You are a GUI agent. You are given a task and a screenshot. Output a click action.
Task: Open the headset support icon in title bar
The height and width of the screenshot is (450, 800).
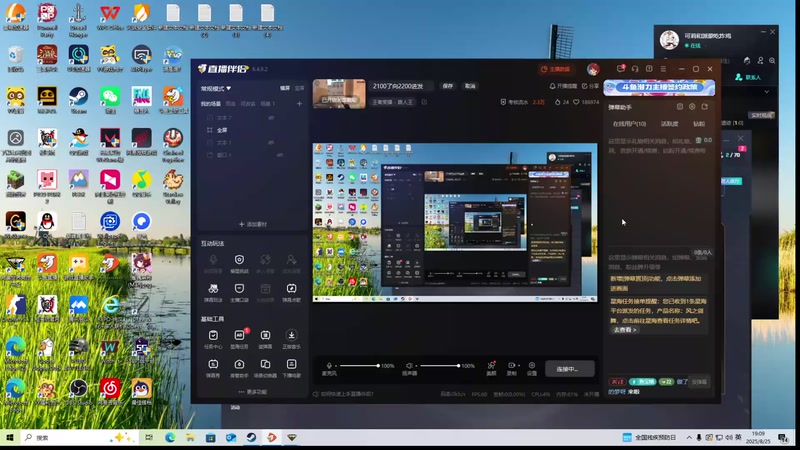pos(635,69)
